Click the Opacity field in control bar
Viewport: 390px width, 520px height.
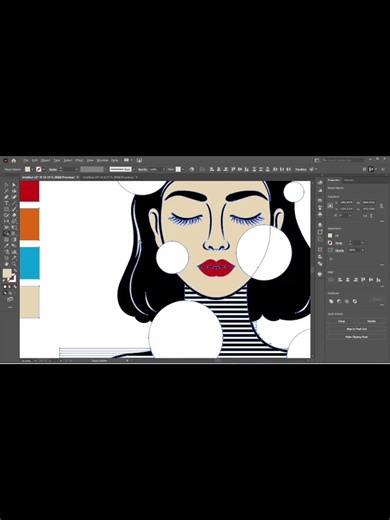click(154, 169)
